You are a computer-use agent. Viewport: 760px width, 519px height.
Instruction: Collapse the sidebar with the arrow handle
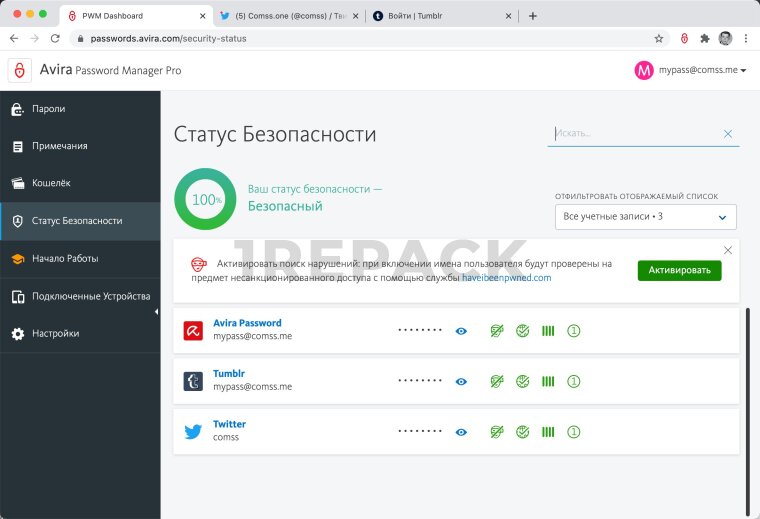[156, 312]
